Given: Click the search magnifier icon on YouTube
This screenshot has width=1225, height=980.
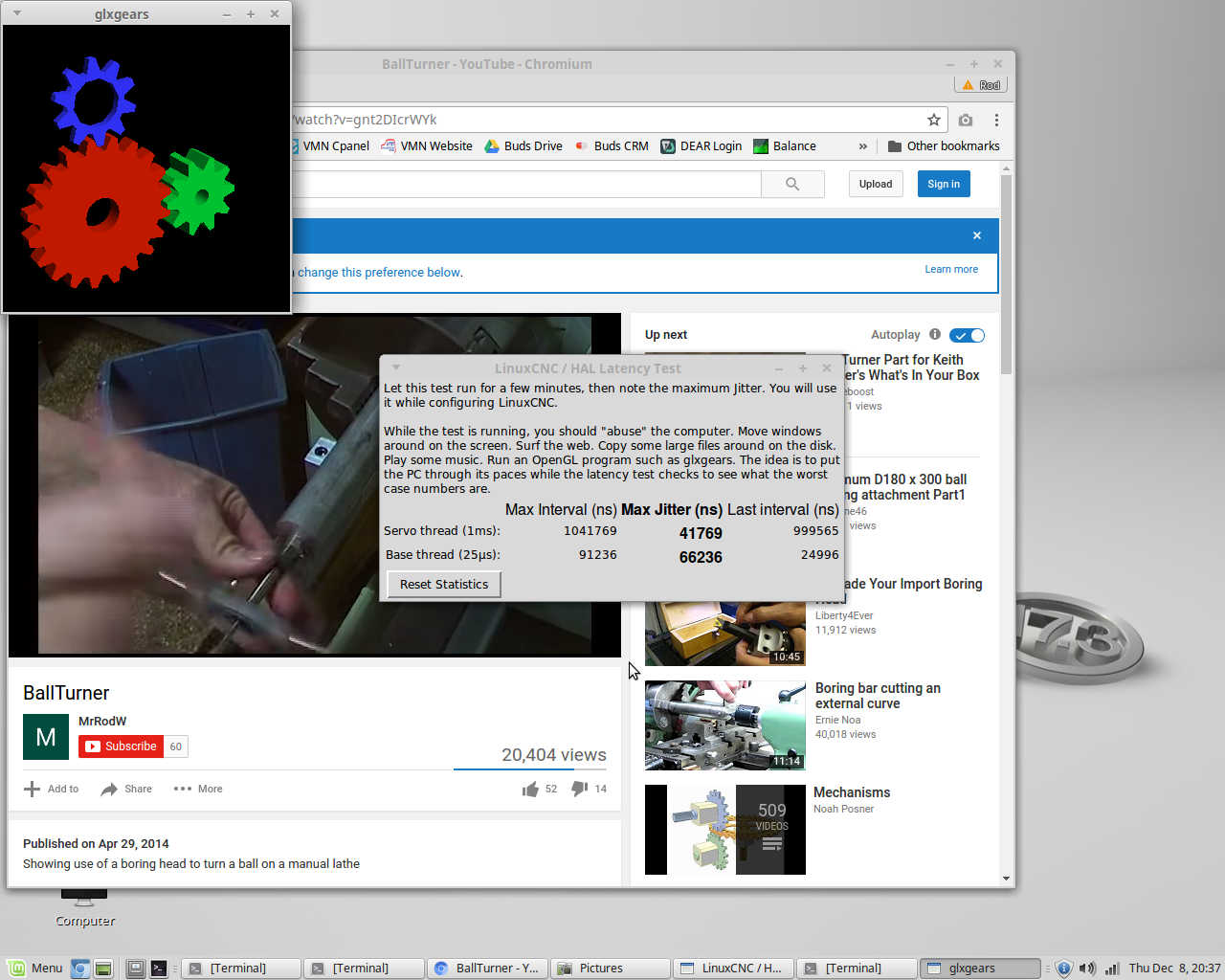Looking at the screenshot, I should (792, 184).
